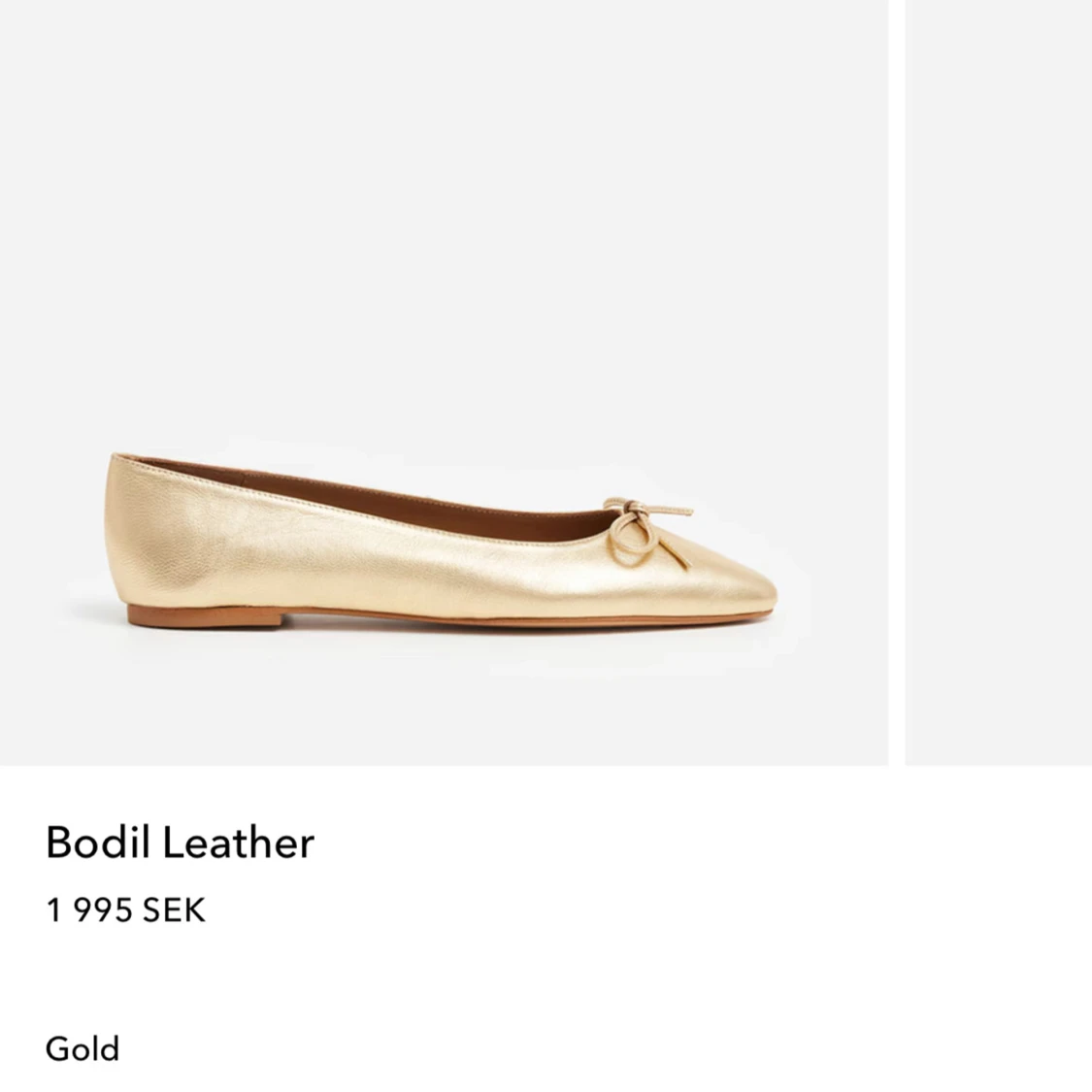The image size is (1092, 1092).
Task: Click the SEK currency text
Action: click(174, 910)
